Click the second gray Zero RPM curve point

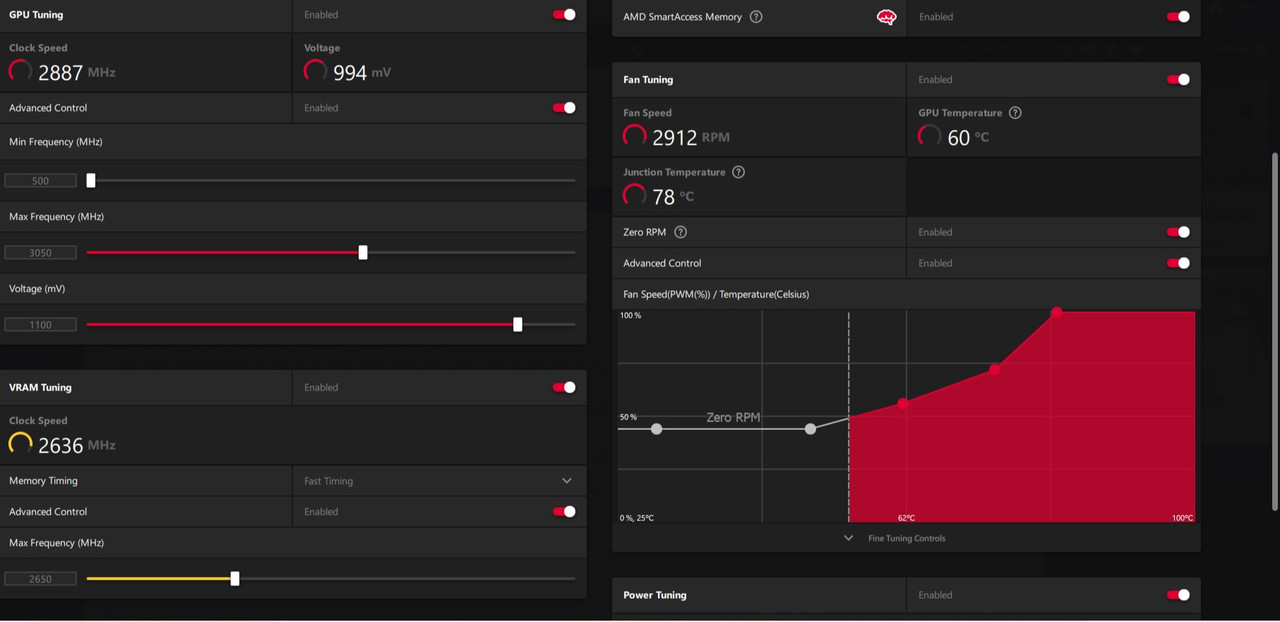810,429
